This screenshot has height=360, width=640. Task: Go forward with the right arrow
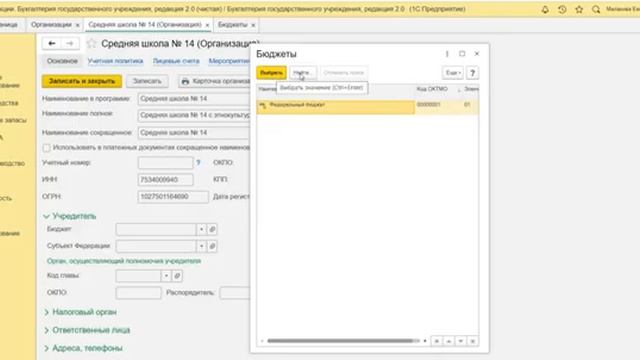click(x=70, y=43)
